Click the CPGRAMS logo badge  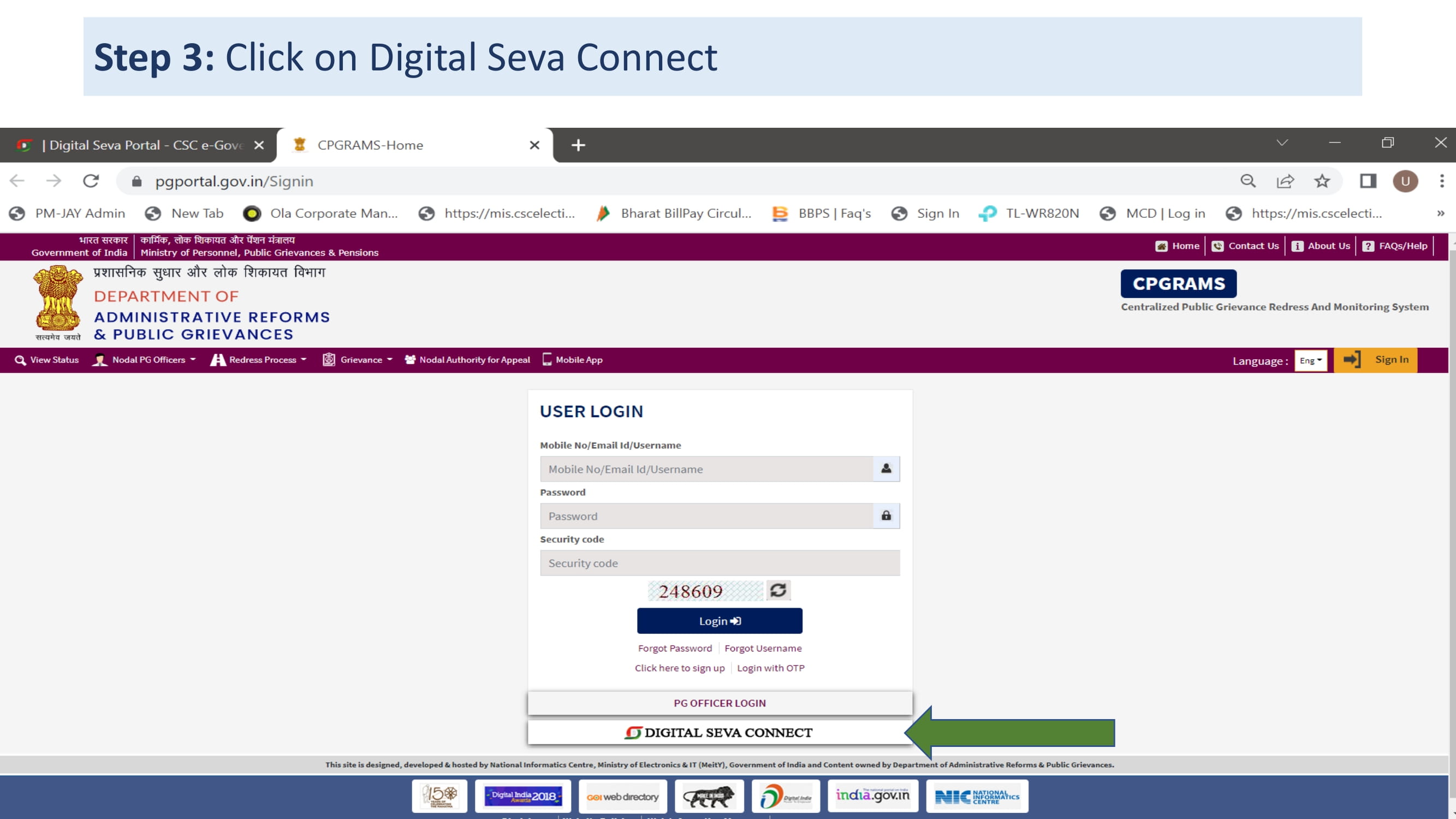pos(1179,283)
